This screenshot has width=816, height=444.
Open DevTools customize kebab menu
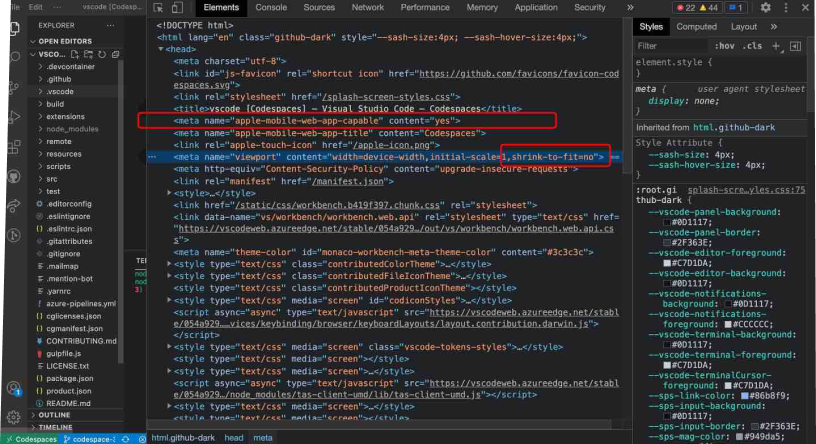coord(785,7)
